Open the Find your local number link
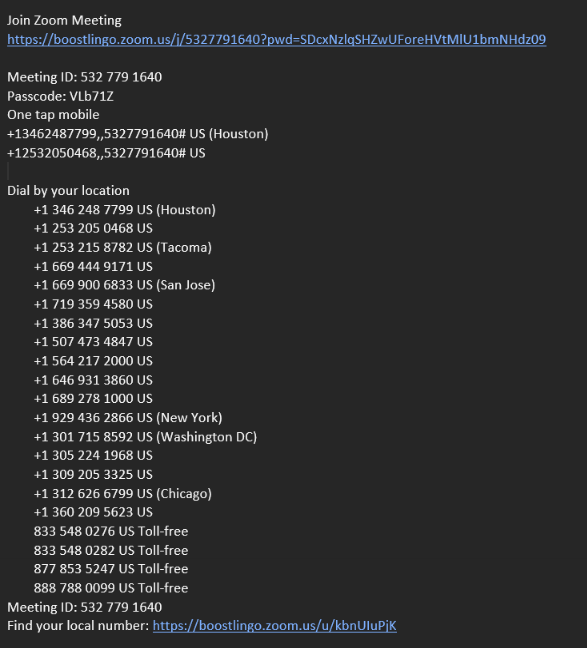Image resolution: width=587 pixels, height=648 pixels. click(x=274, y=625)
